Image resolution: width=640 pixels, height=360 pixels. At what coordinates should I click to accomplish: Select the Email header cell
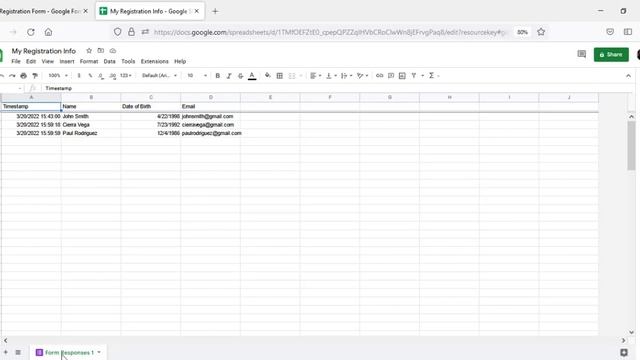point(210,107)
